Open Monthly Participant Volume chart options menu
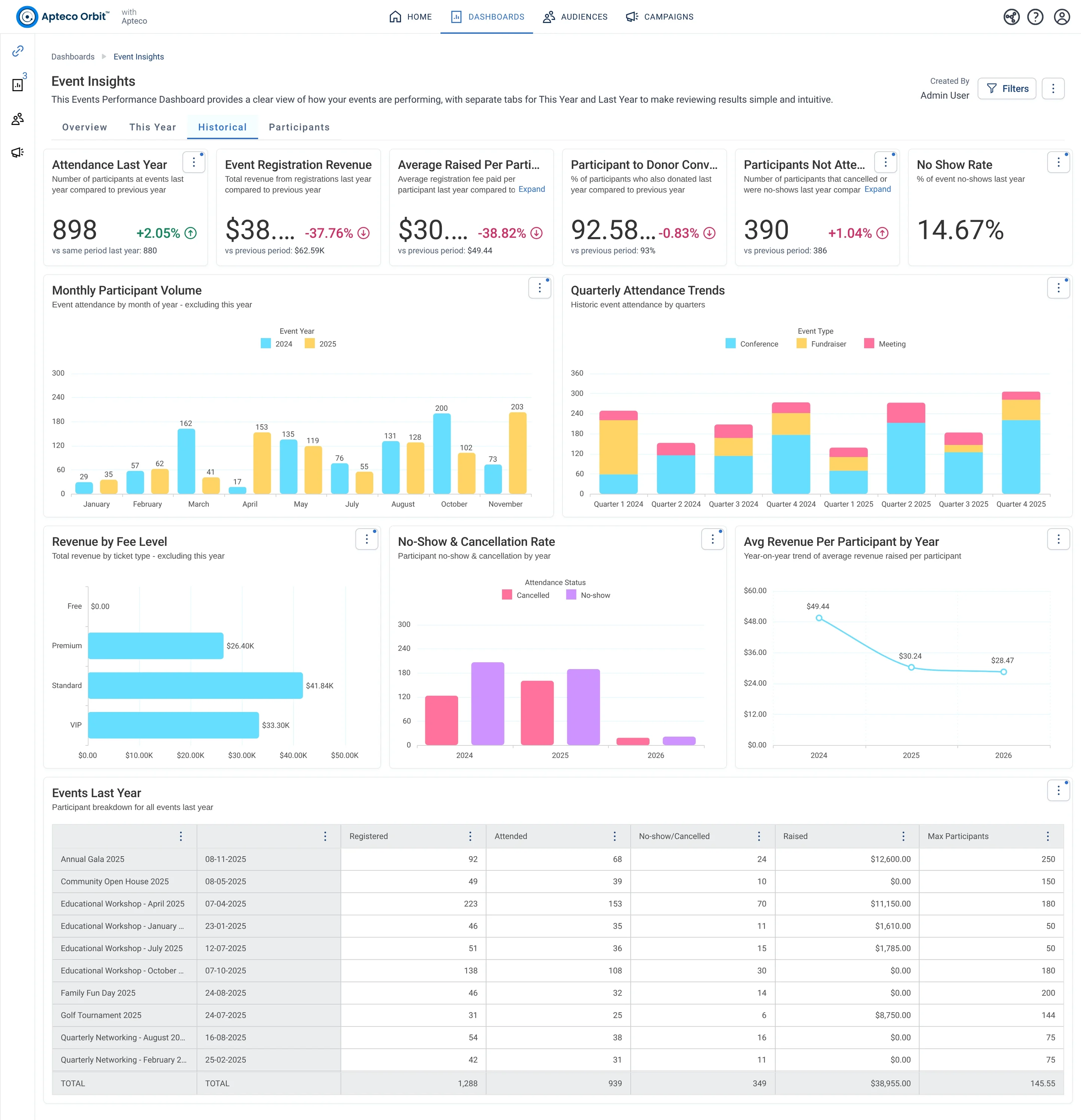 (539, 288)
